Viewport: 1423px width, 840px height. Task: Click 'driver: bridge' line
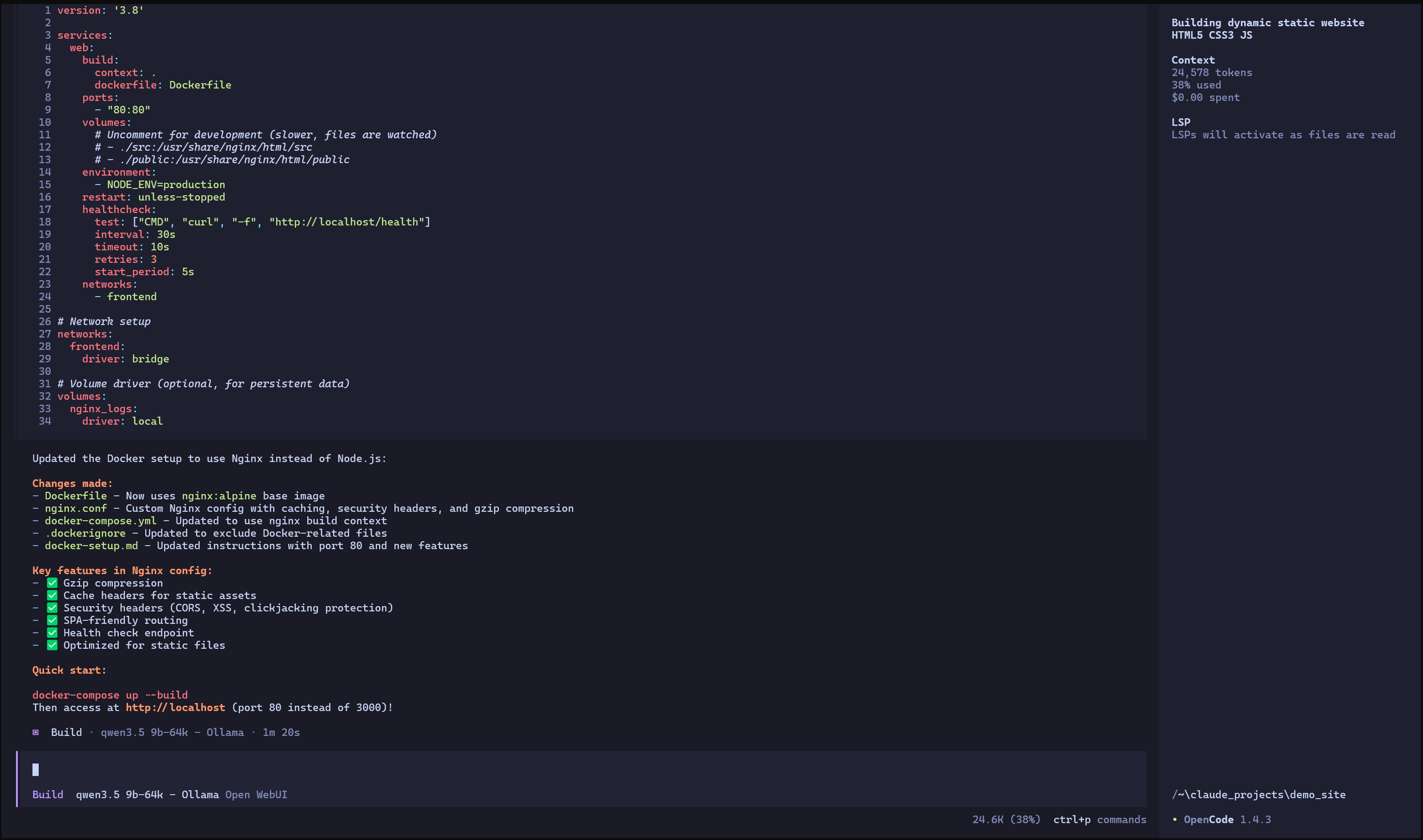click(x=126, y=359)
